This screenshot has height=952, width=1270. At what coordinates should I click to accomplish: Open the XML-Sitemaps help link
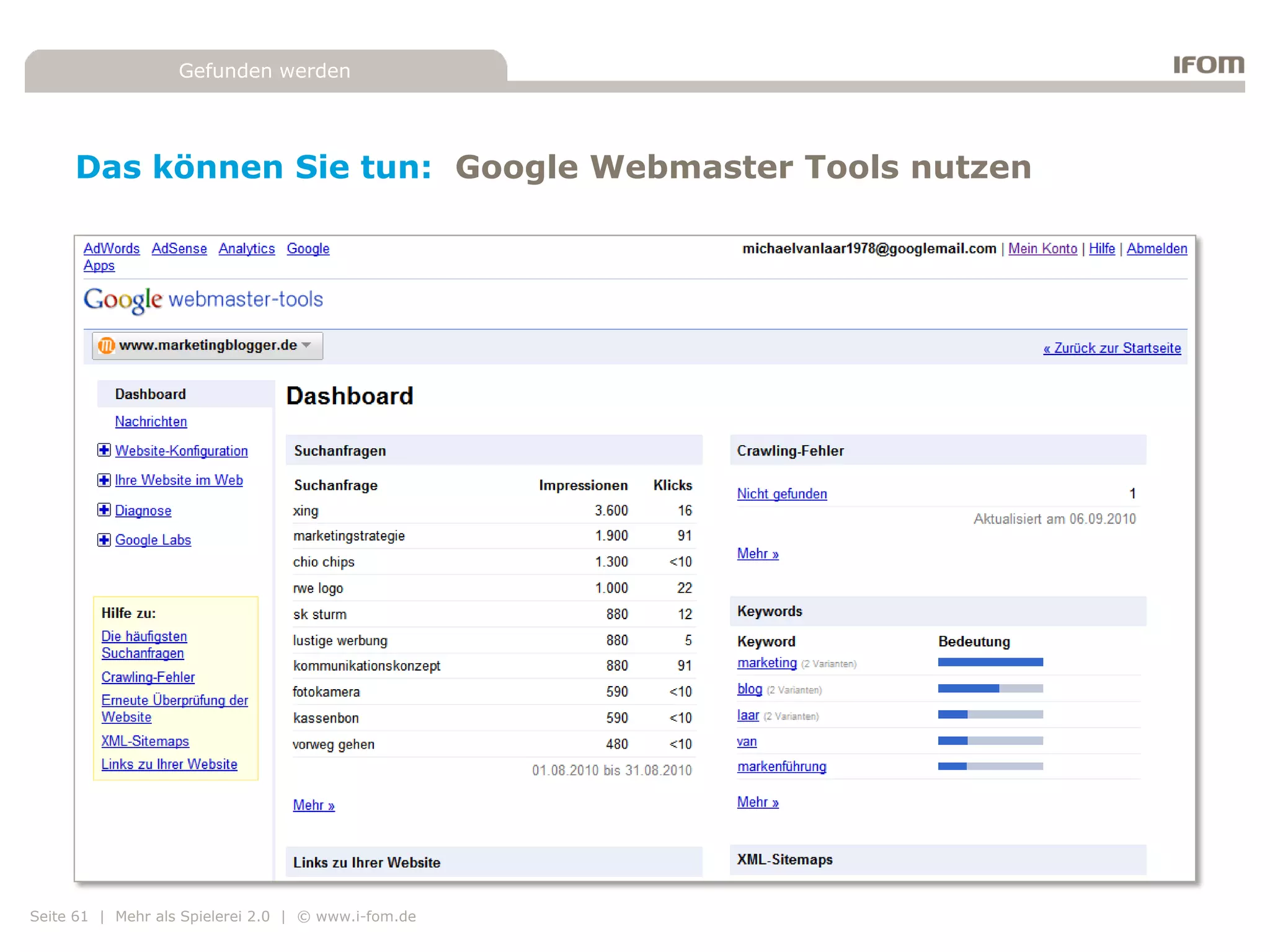point(145,741)
